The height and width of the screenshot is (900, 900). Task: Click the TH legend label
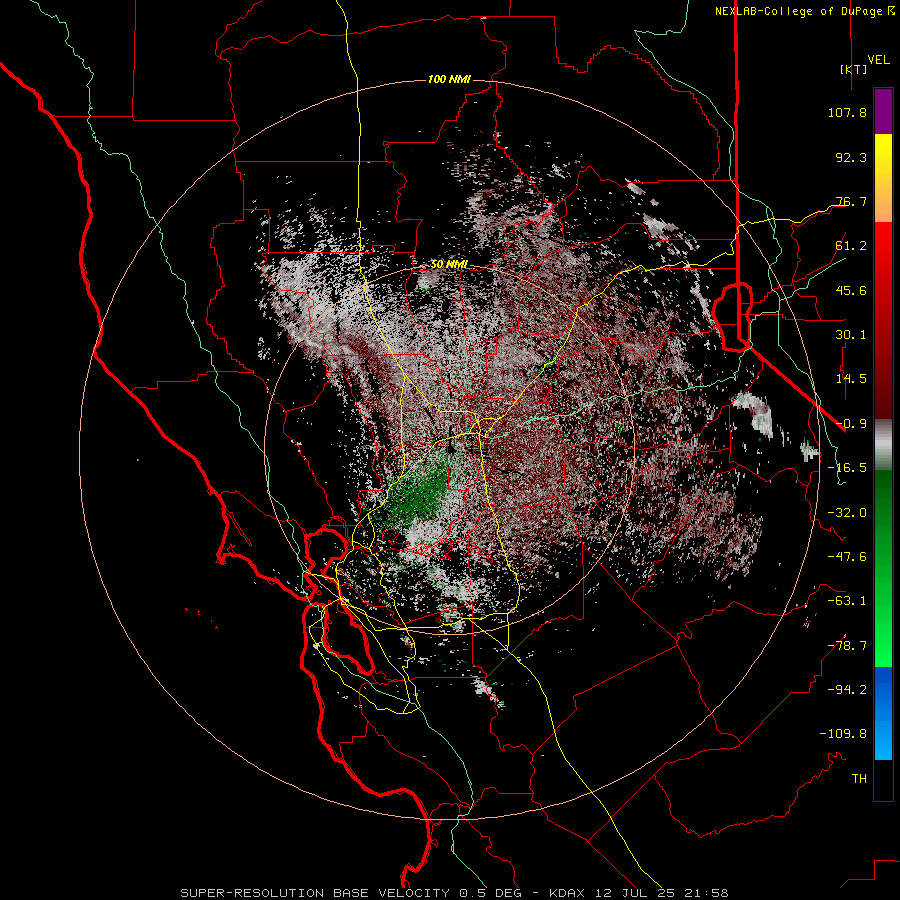(859, 779)
